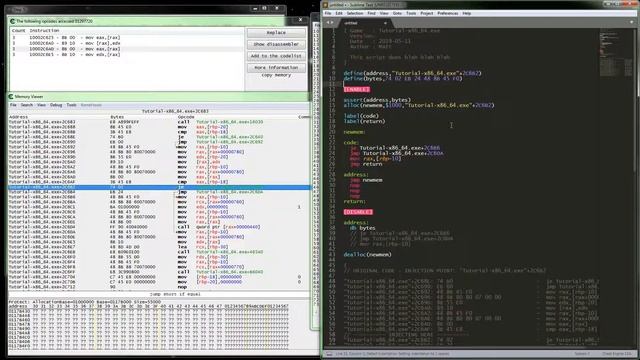Image resolution: width=640 pixels, height=360 pixels.
Task: Click the Protect AllocationBase hex view header
Action: point(84,302)
